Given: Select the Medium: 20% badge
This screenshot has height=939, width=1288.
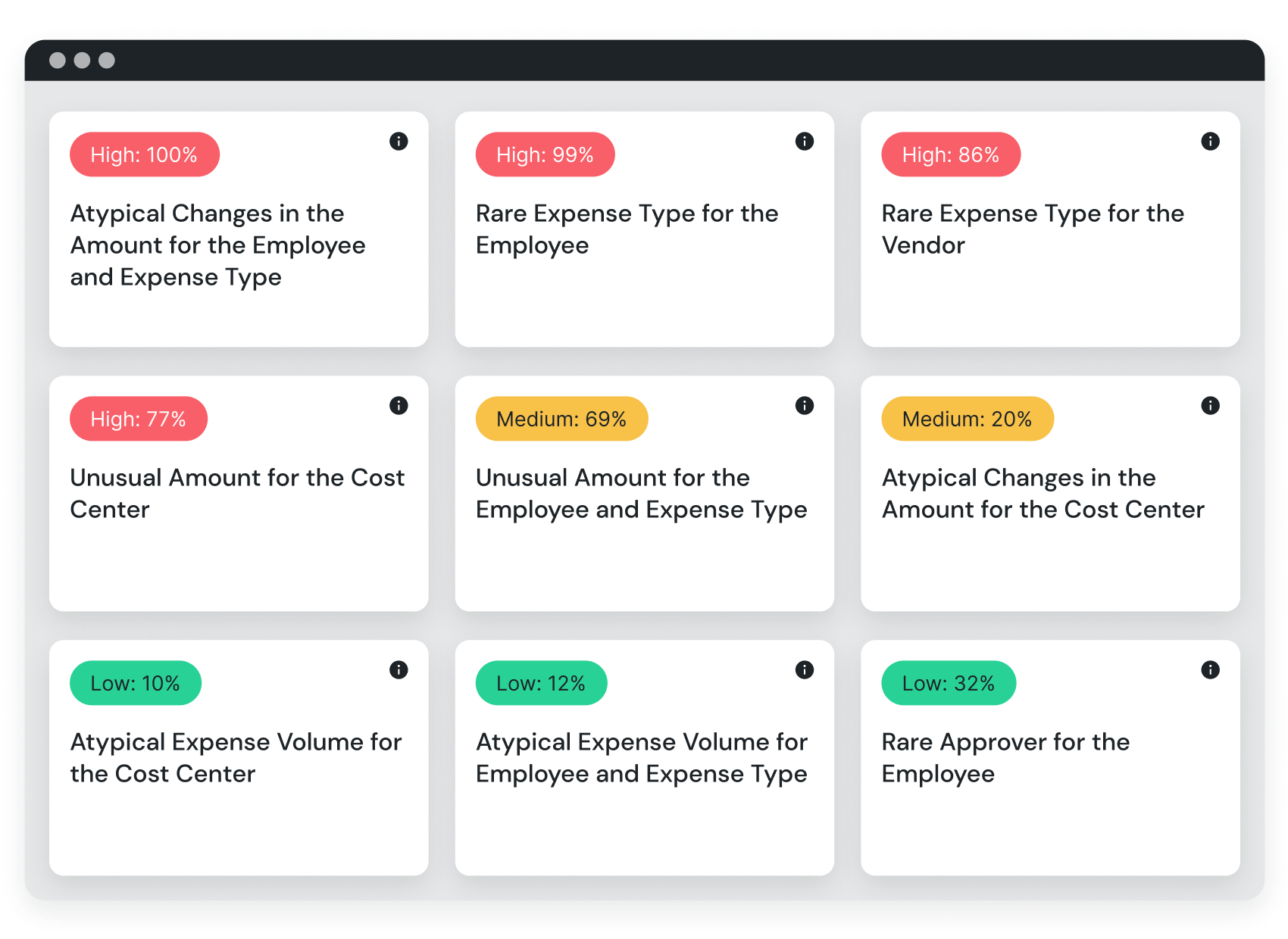Looking at the screenshot, I should pyautogui.click(x=968, y=419).
